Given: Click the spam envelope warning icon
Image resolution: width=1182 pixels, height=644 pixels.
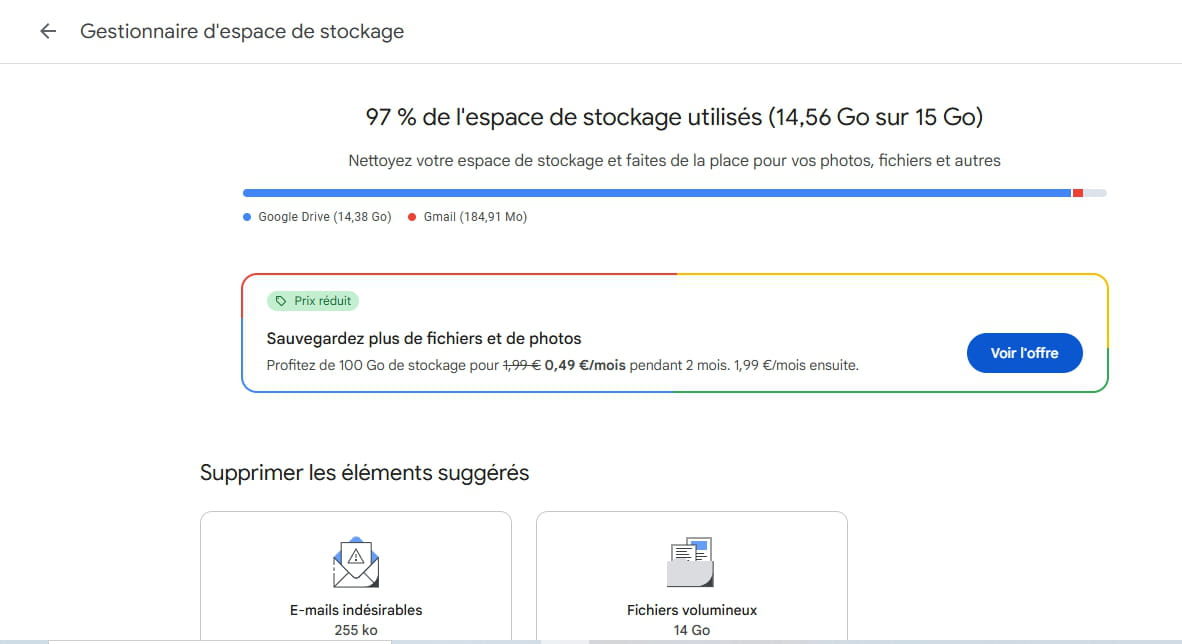Looking at the screenshot, I should pos(356,562).
